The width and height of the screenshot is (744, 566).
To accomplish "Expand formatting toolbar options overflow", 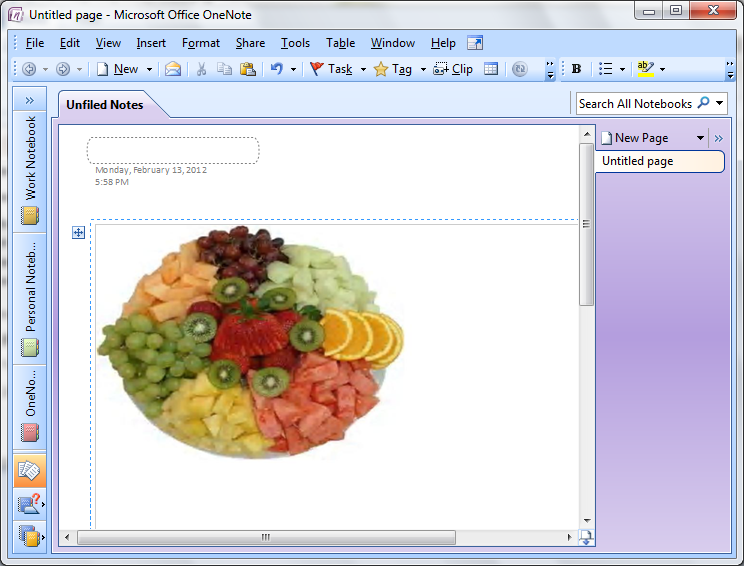I will point(730,69).
